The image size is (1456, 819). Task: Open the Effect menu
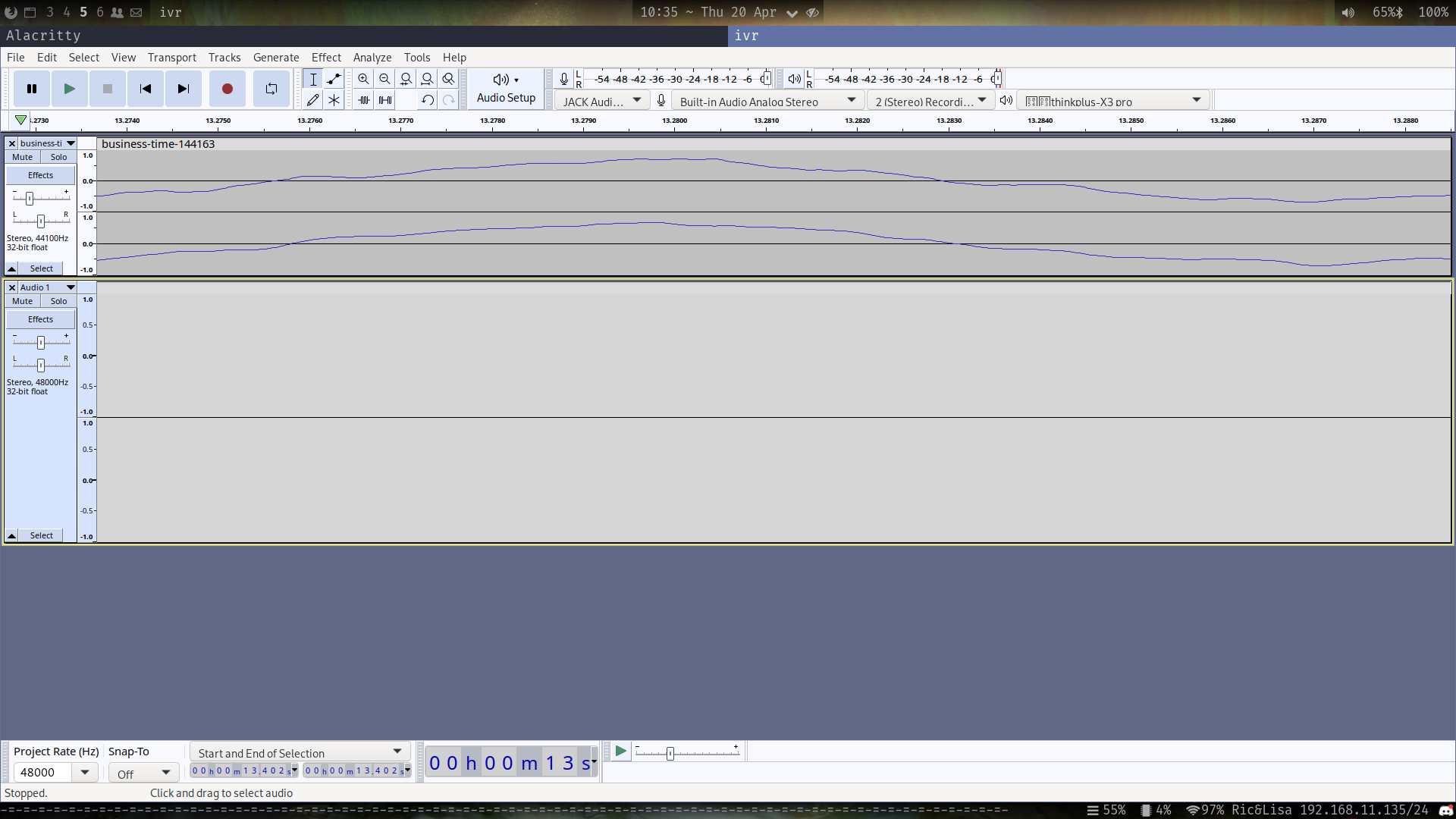click(x=326, y=57)
